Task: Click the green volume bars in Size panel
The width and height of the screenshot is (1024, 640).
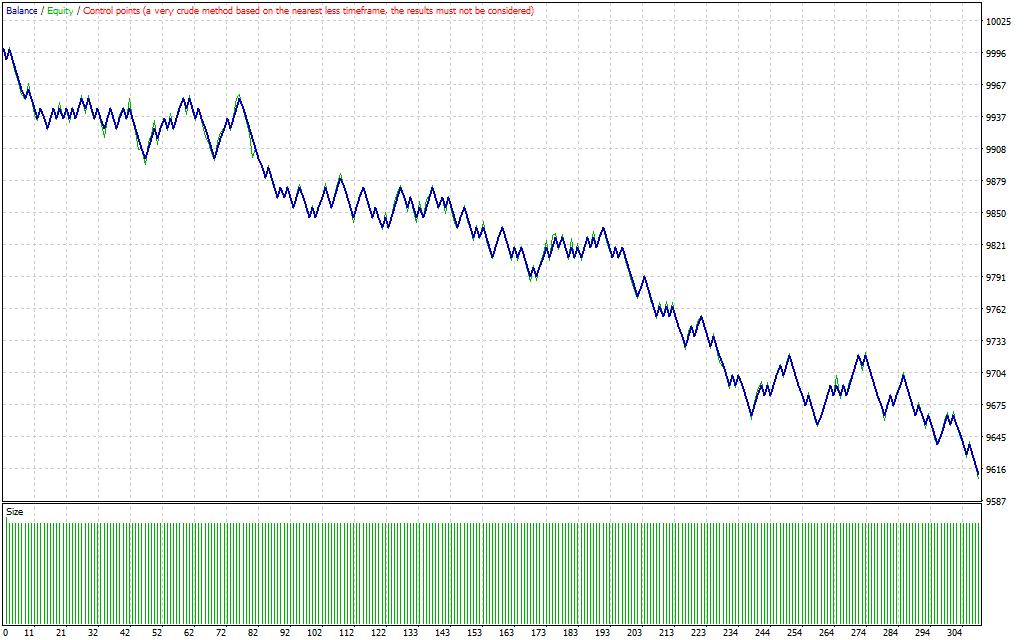Action: pyautogui.click(x=490, y=570)
